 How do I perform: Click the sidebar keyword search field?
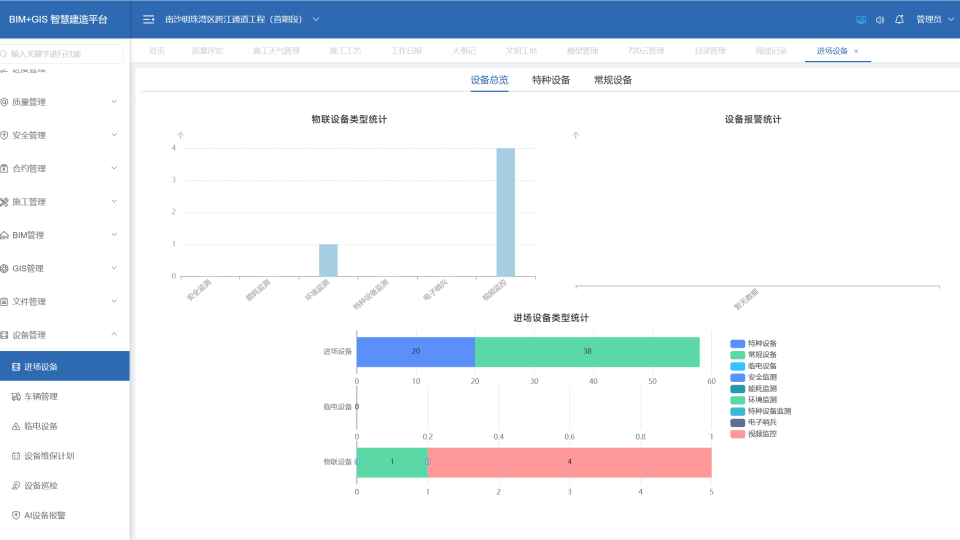[x=66, y=54]
